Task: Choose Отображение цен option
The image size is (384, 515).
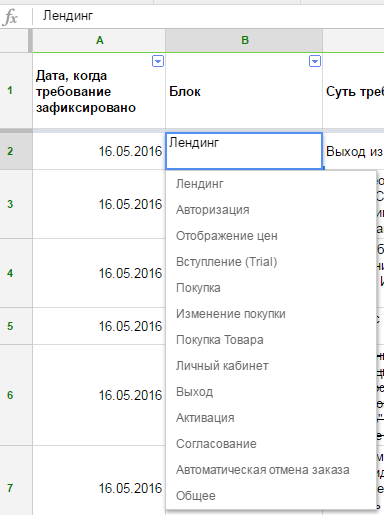Action: (x=271, y=236)
